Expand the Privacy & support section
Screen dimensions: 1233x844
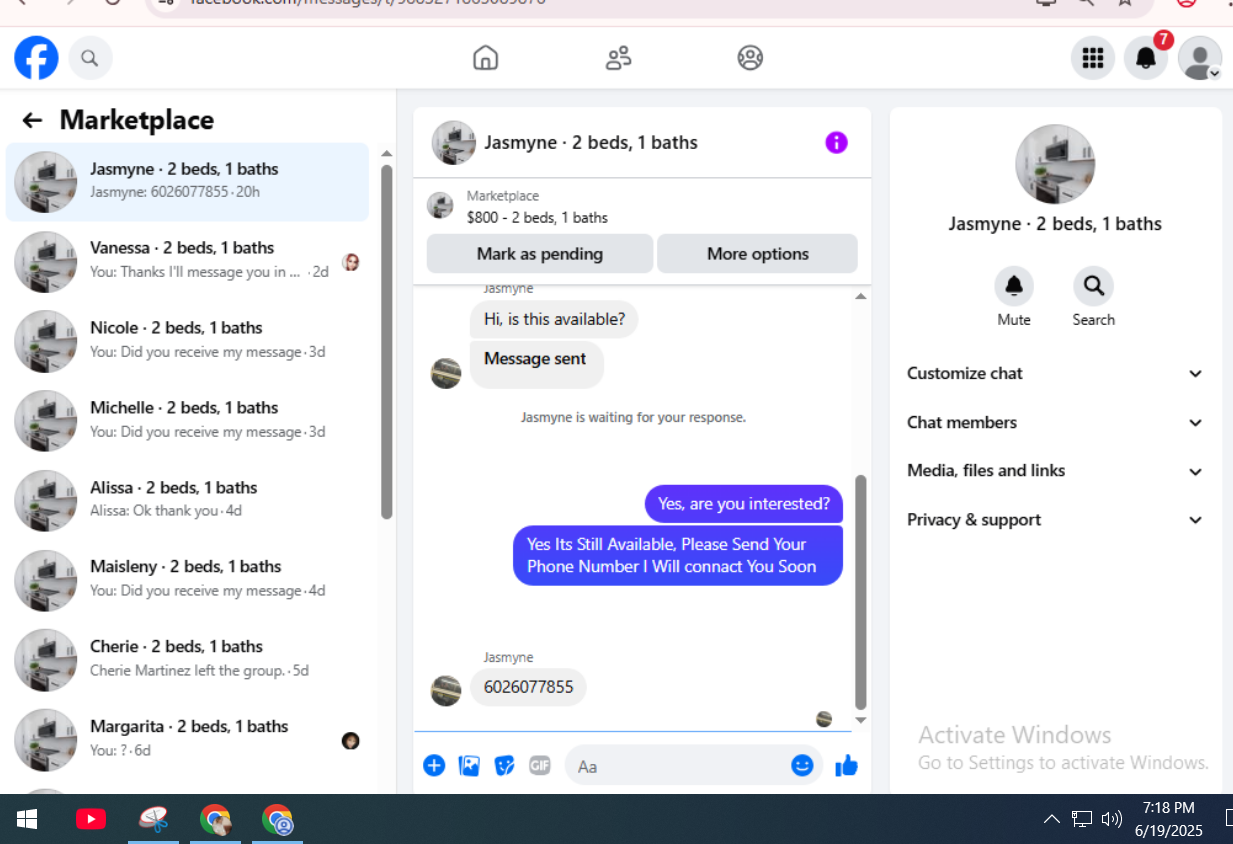click(1055, 520)
